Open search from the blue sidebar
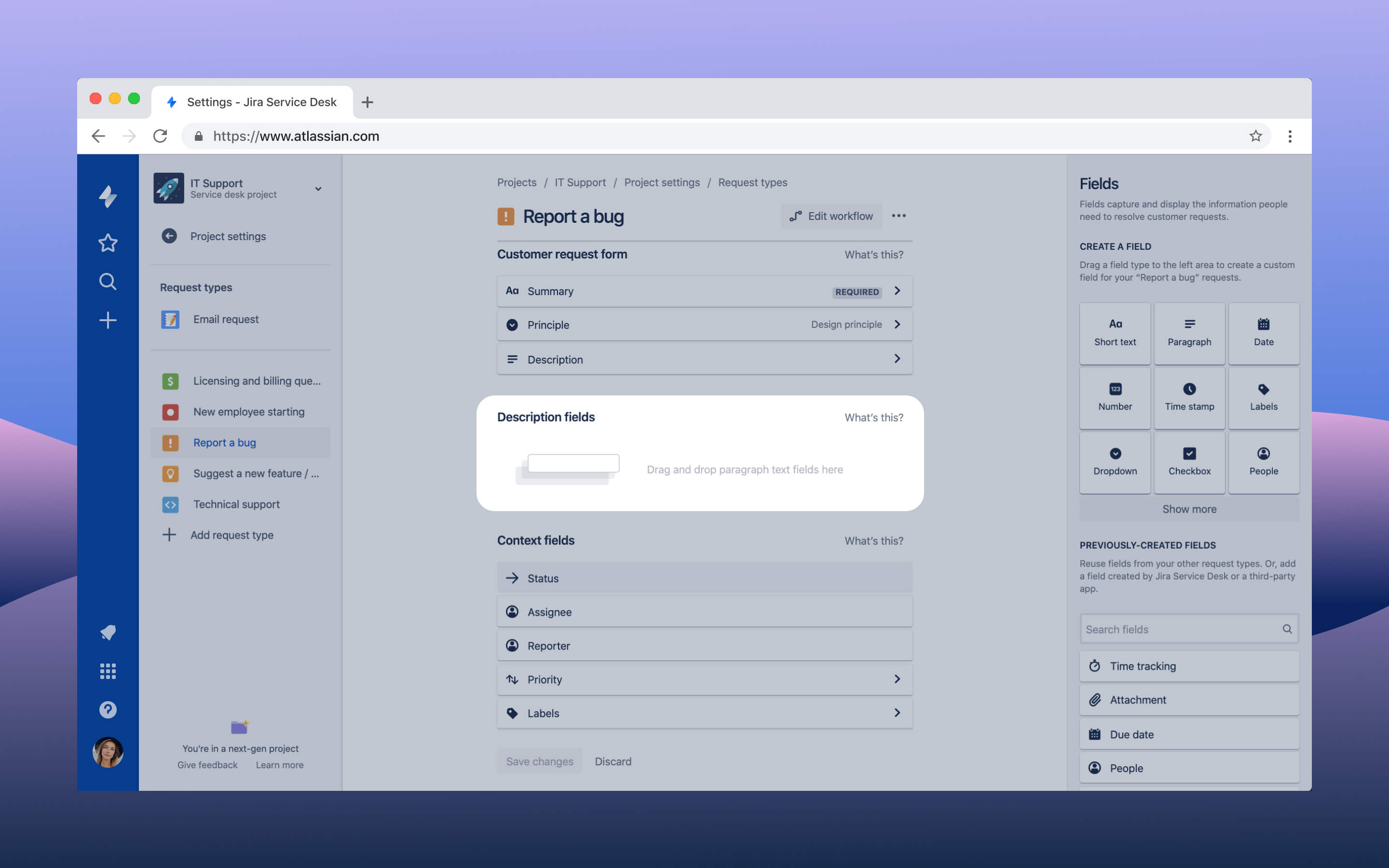The width and height of the screenshot is (1389, 868). 108,281
